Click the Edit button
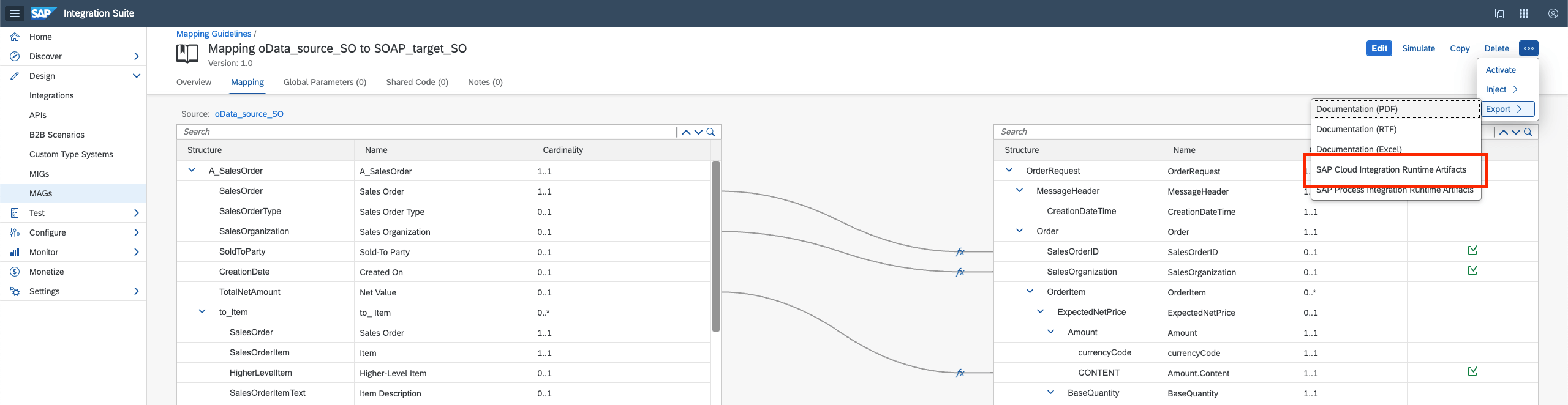 (x=1379, y=48)
